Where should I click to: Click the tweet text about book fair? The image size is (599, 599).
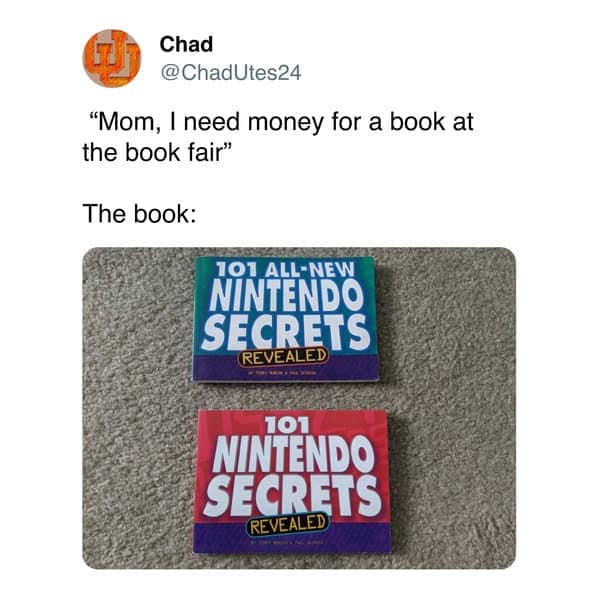278,137
